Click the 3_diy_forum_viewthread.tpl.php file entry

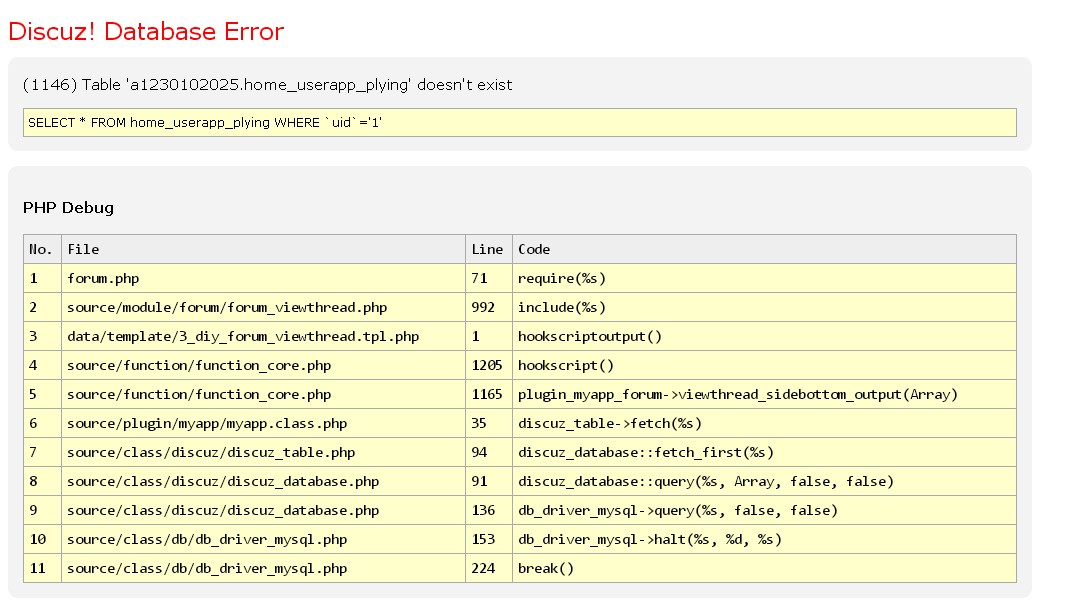[243, 336]
